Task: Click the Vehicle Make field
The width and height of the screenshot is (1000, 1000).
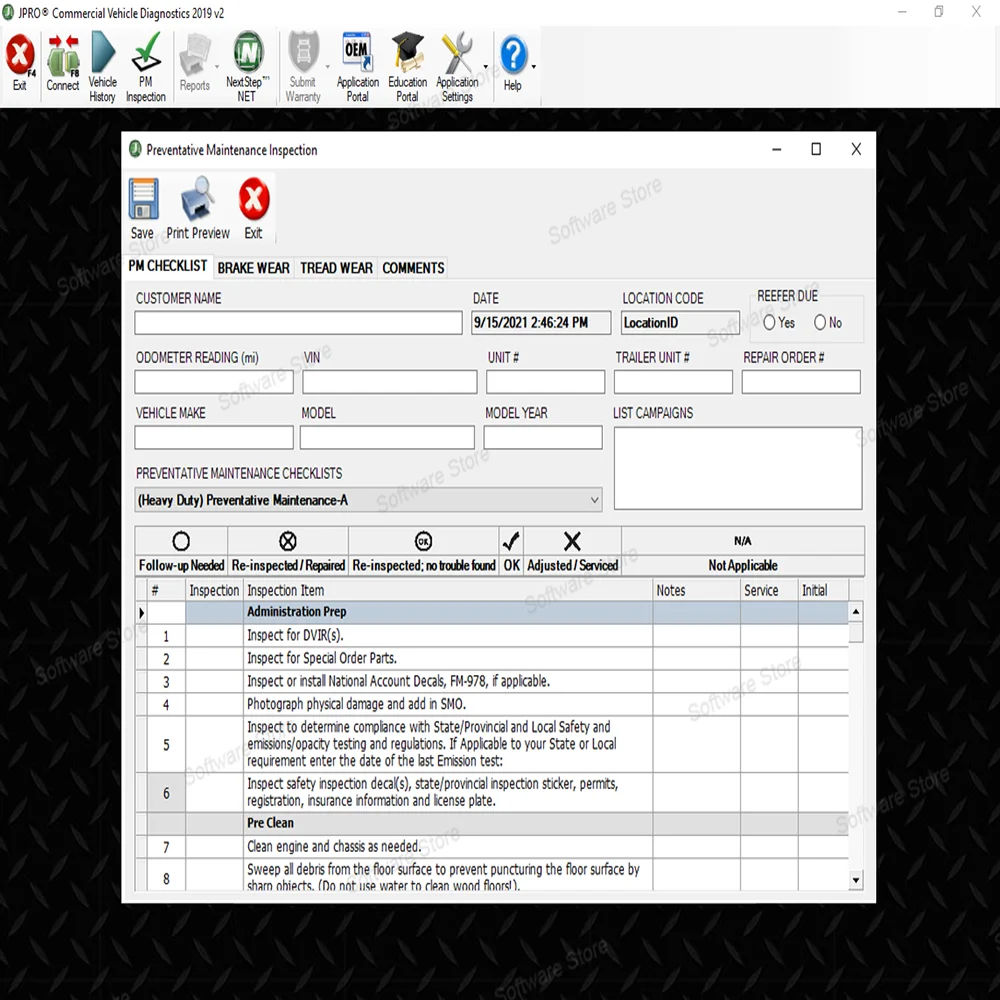Action: pos(214,438)
